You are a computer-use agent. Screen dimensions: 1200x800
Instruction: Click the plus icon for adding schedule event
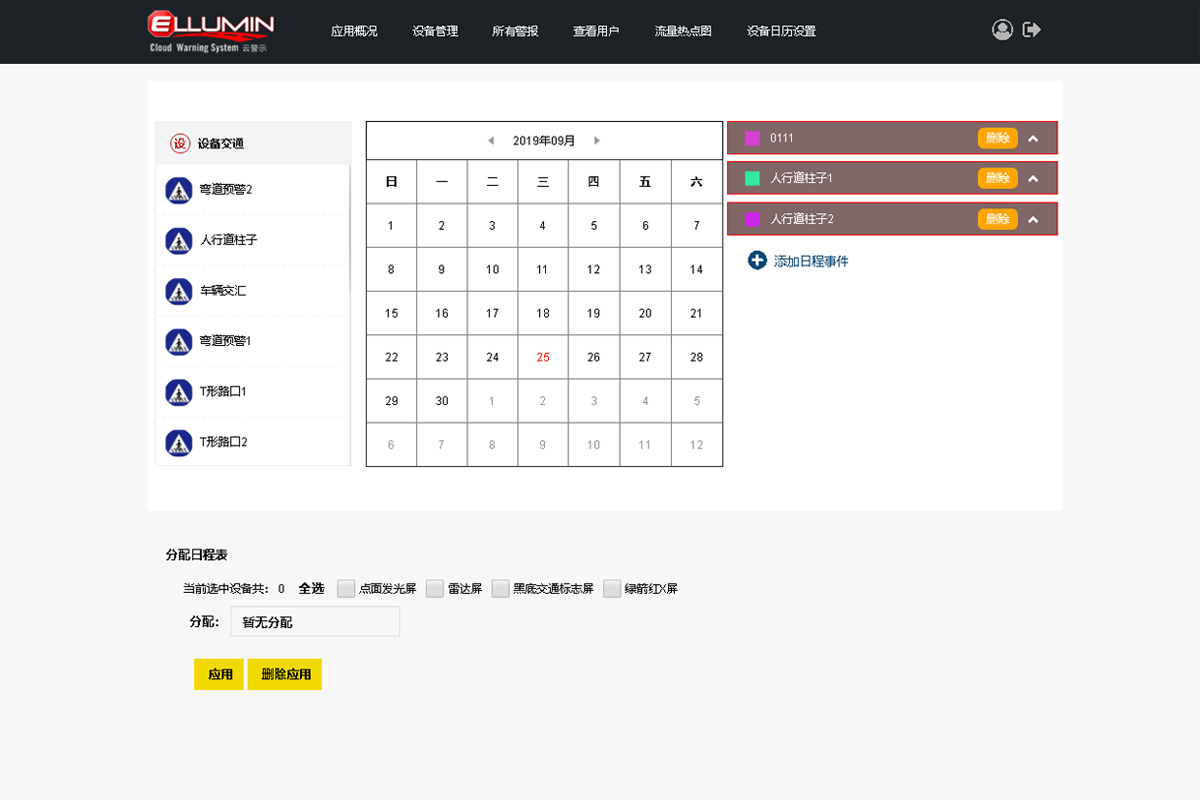coord(757,261)
